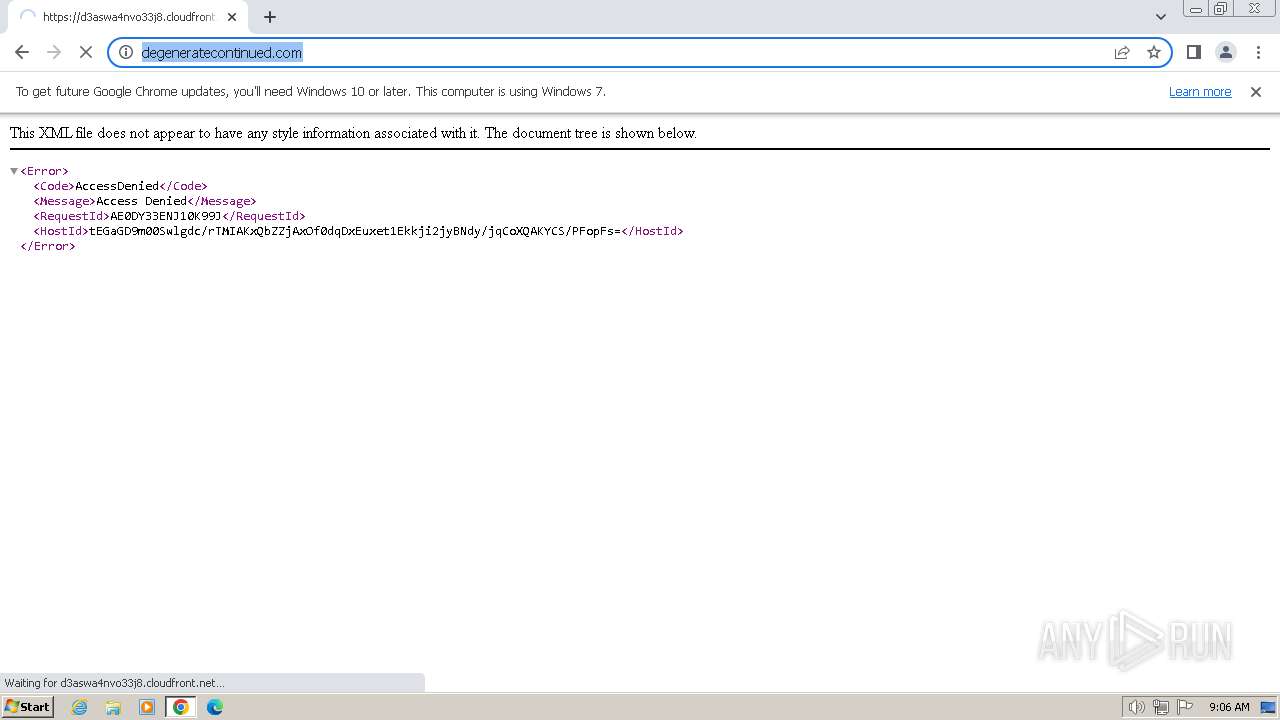Screen dimensions: 1280x720
Task: Click the Show desktop button
Action: (x=1268, y=707)
